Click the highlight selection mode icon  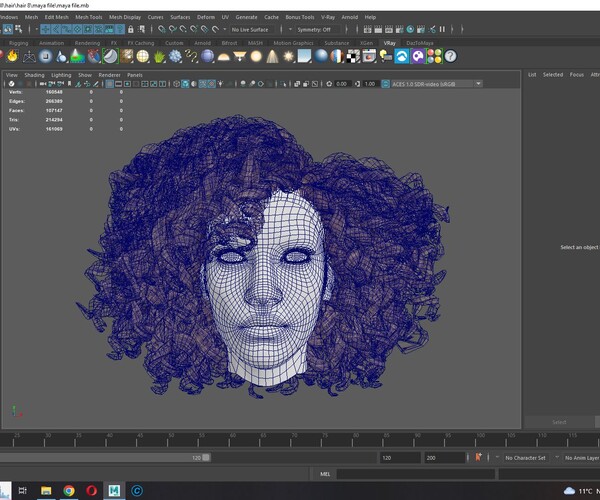click(142, 29)
